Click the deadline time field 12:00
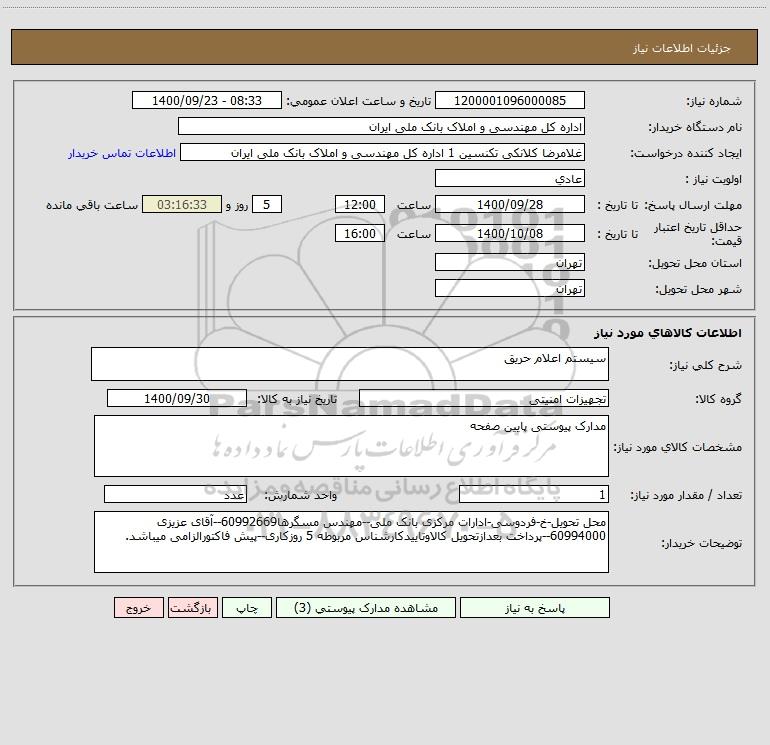Image resolution: width=770 pixels, height=745 pixels. click(x=359, y=204)
